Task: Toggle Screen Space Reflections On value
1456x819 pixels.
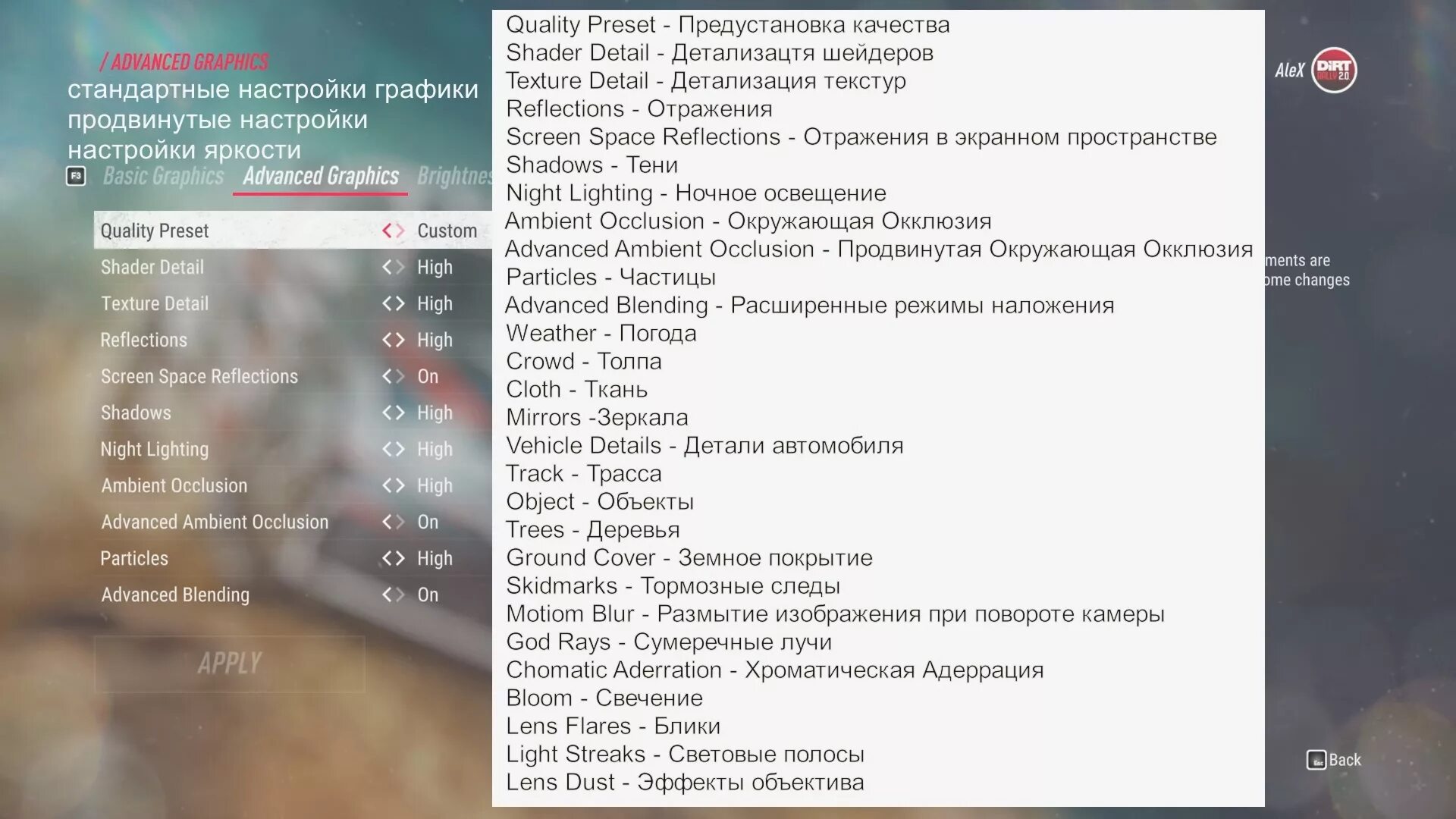Action: point(428,376)
